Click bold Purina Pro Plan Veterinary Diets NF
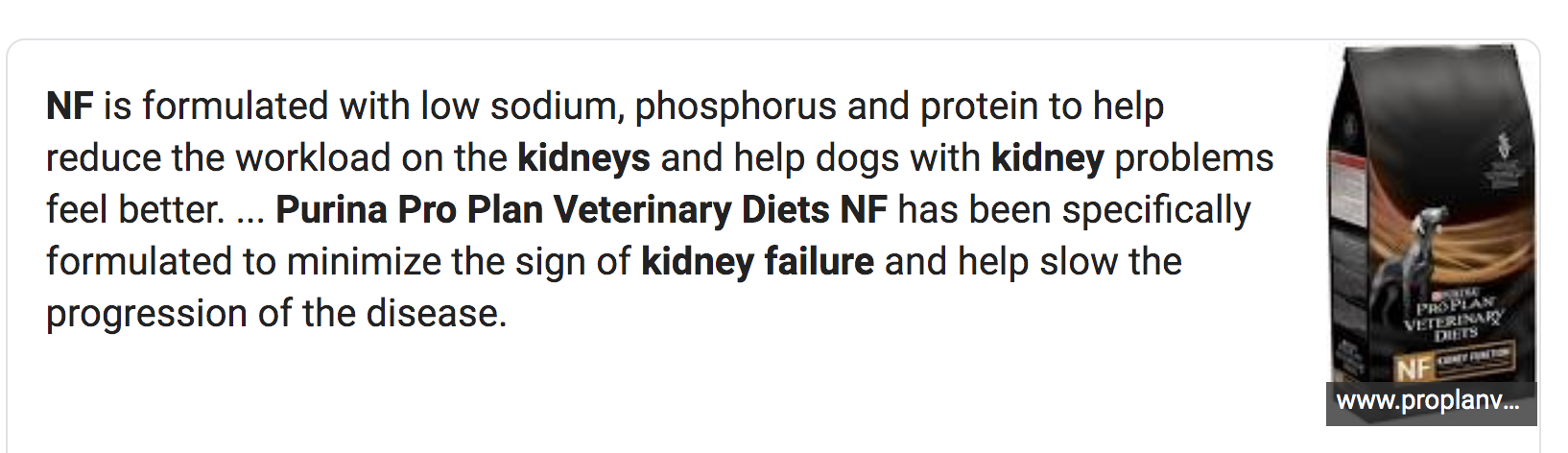1568x453 pixels. (x=582, y=210)
